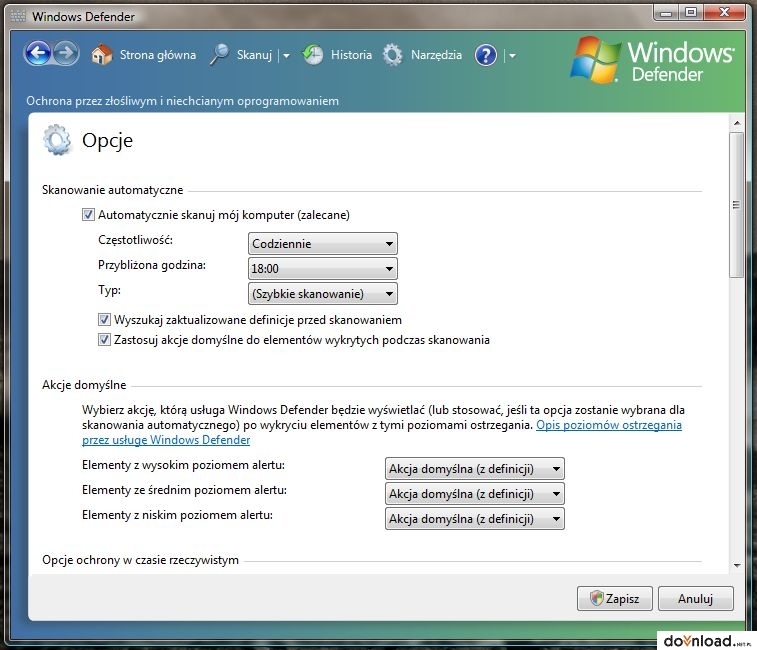Open the Częstotliwość dropdown set to Codziennie
757x650 pixels.
click(322, 244)
